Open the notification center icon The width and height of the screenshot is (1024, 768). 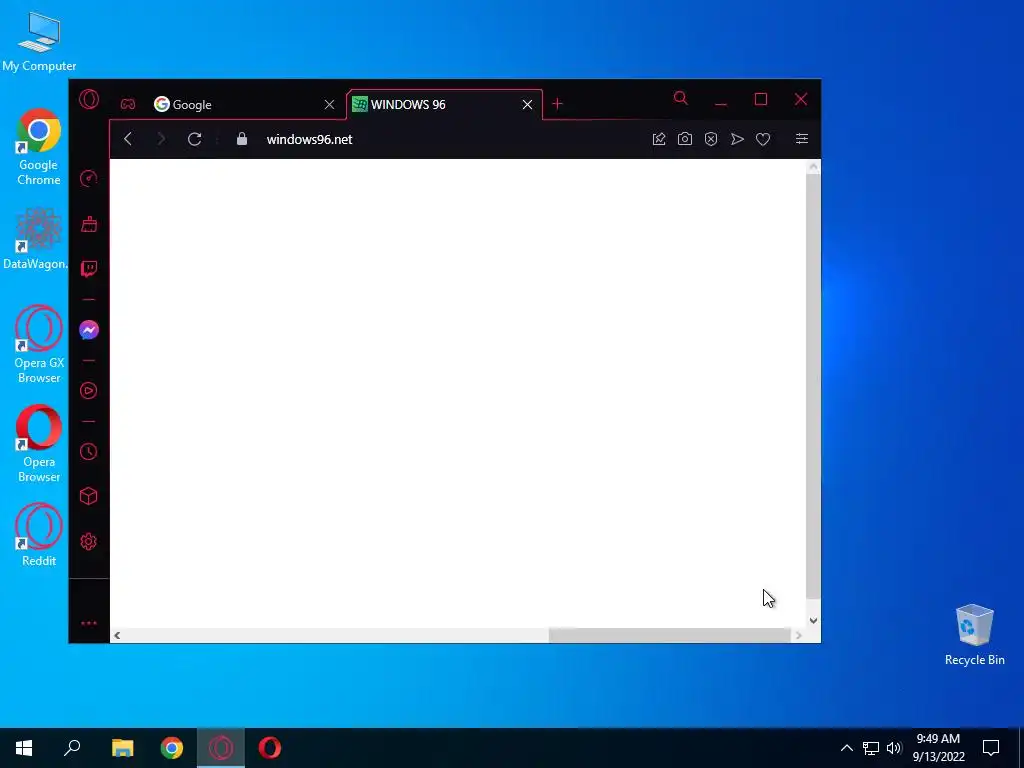coord(991,748)
